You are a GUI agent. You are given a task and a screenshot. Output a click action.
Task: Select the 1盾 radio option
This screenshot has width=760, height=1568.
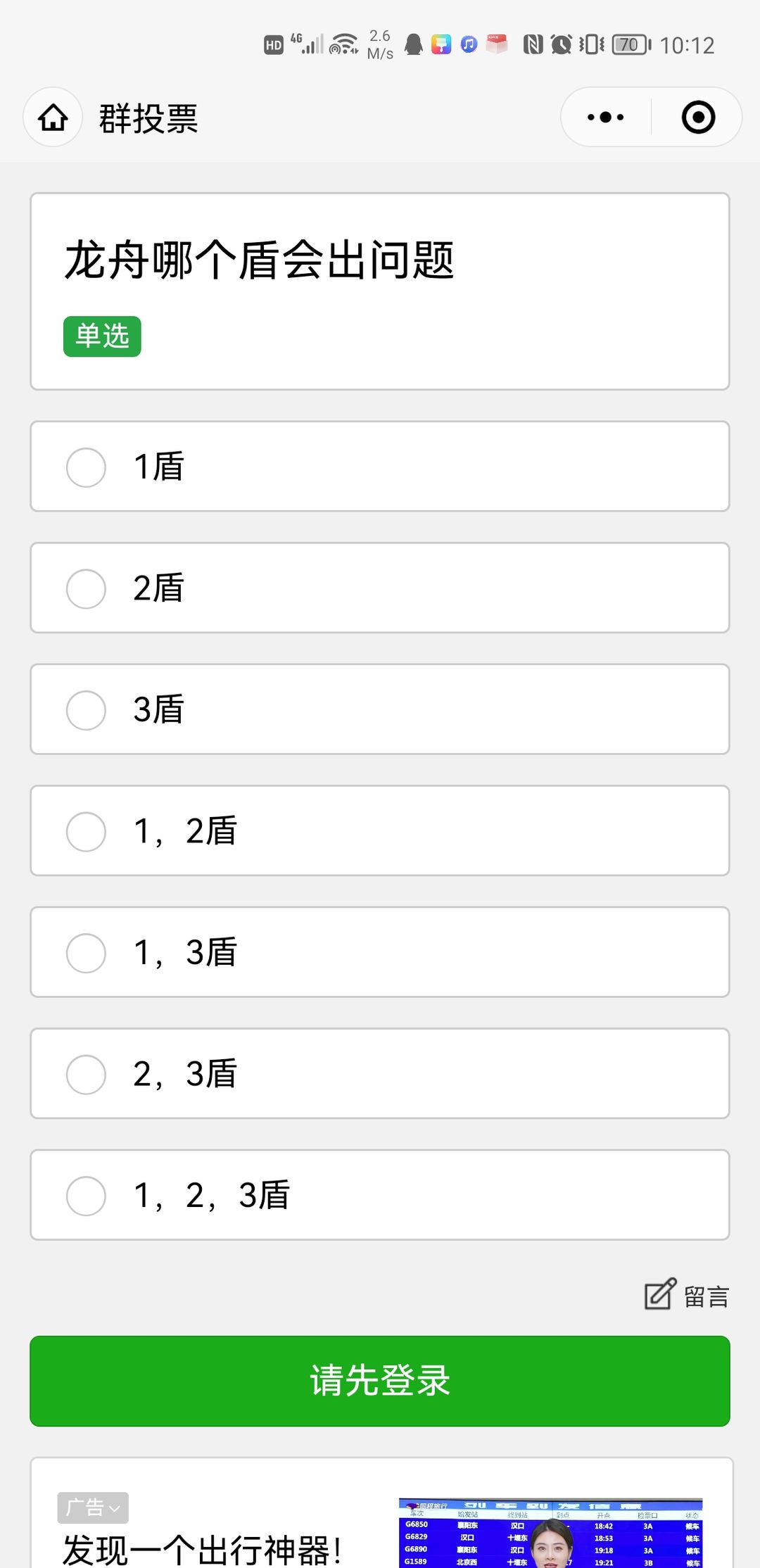[x=380, y=467]
